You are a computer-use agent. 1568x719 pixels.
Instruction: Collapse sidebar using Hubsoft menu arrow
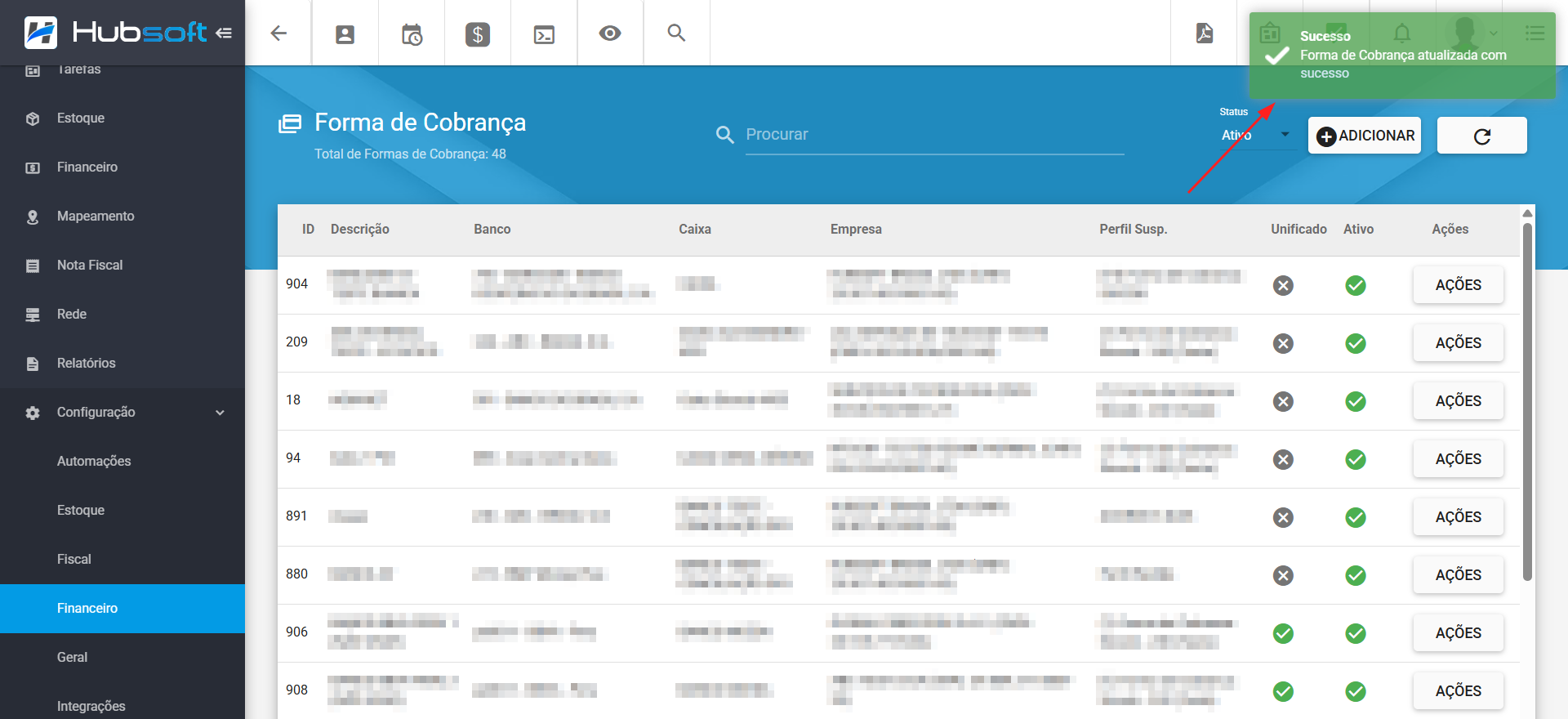pos(224,33)
